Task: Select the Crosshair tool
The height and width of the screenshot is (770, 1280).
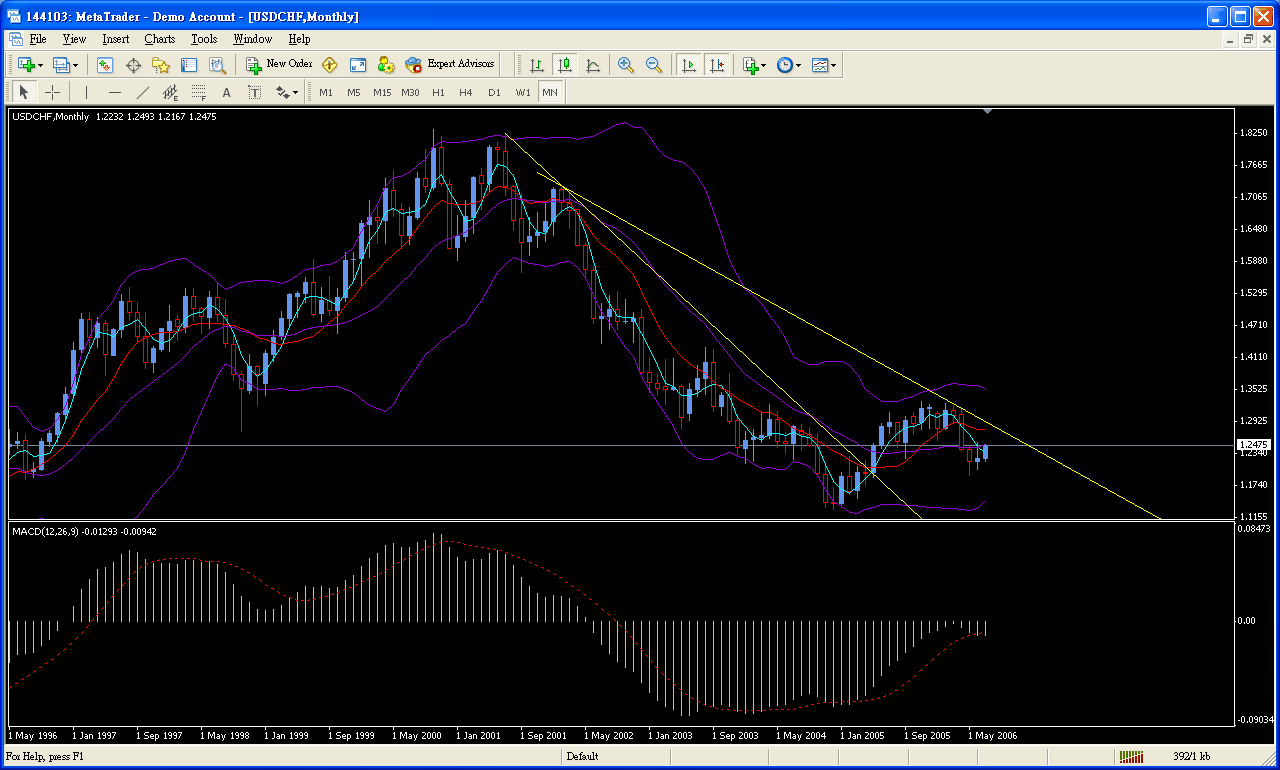Action: tap(53, 92)
